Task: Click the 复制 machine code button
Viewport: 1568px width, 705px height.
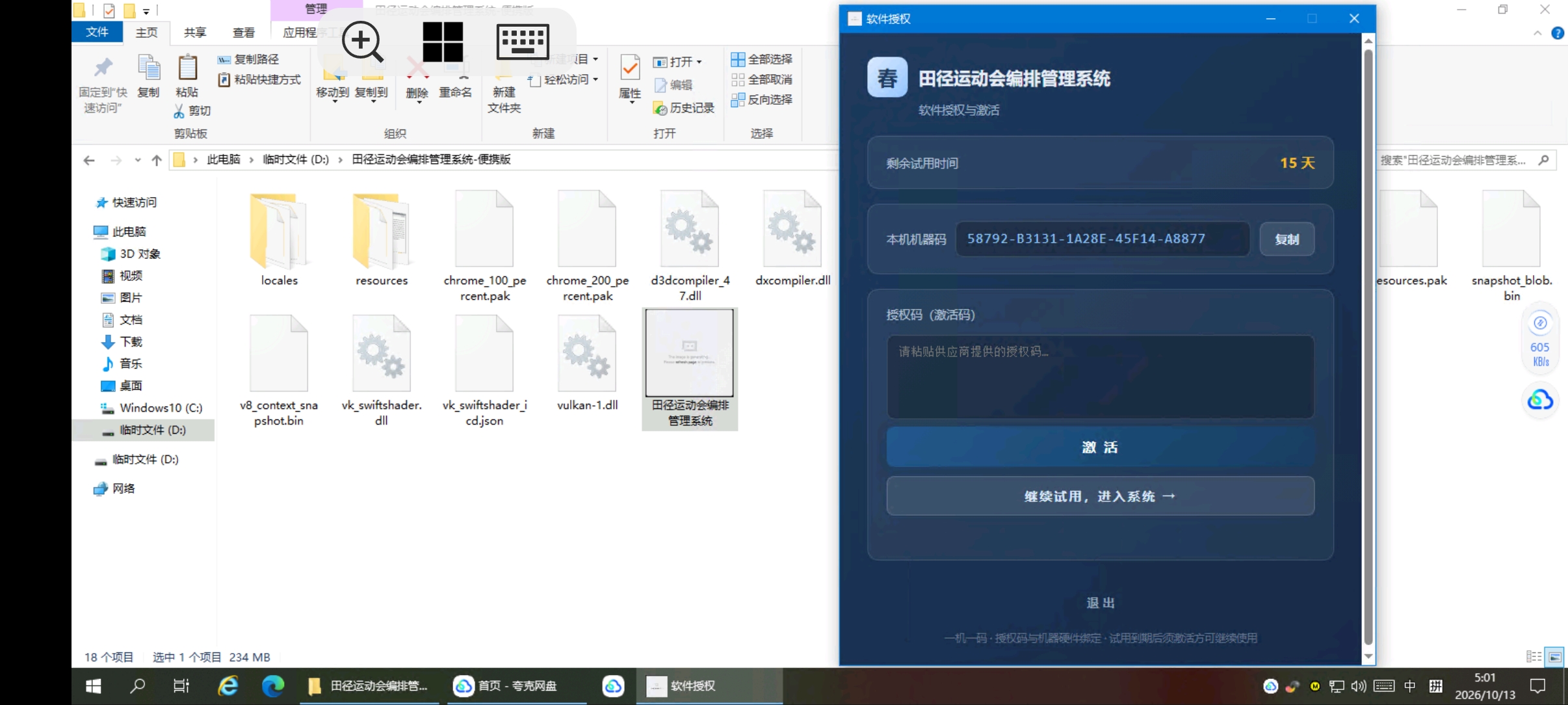Action: [1287, 239]
